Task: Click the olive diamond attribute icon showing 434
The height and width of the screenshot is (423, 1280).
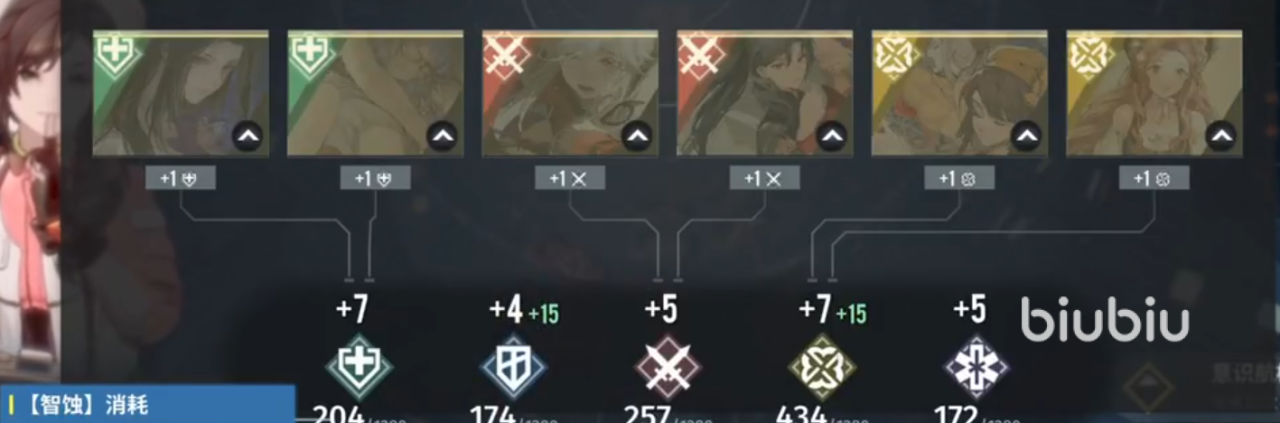Action: pos(821,366)
